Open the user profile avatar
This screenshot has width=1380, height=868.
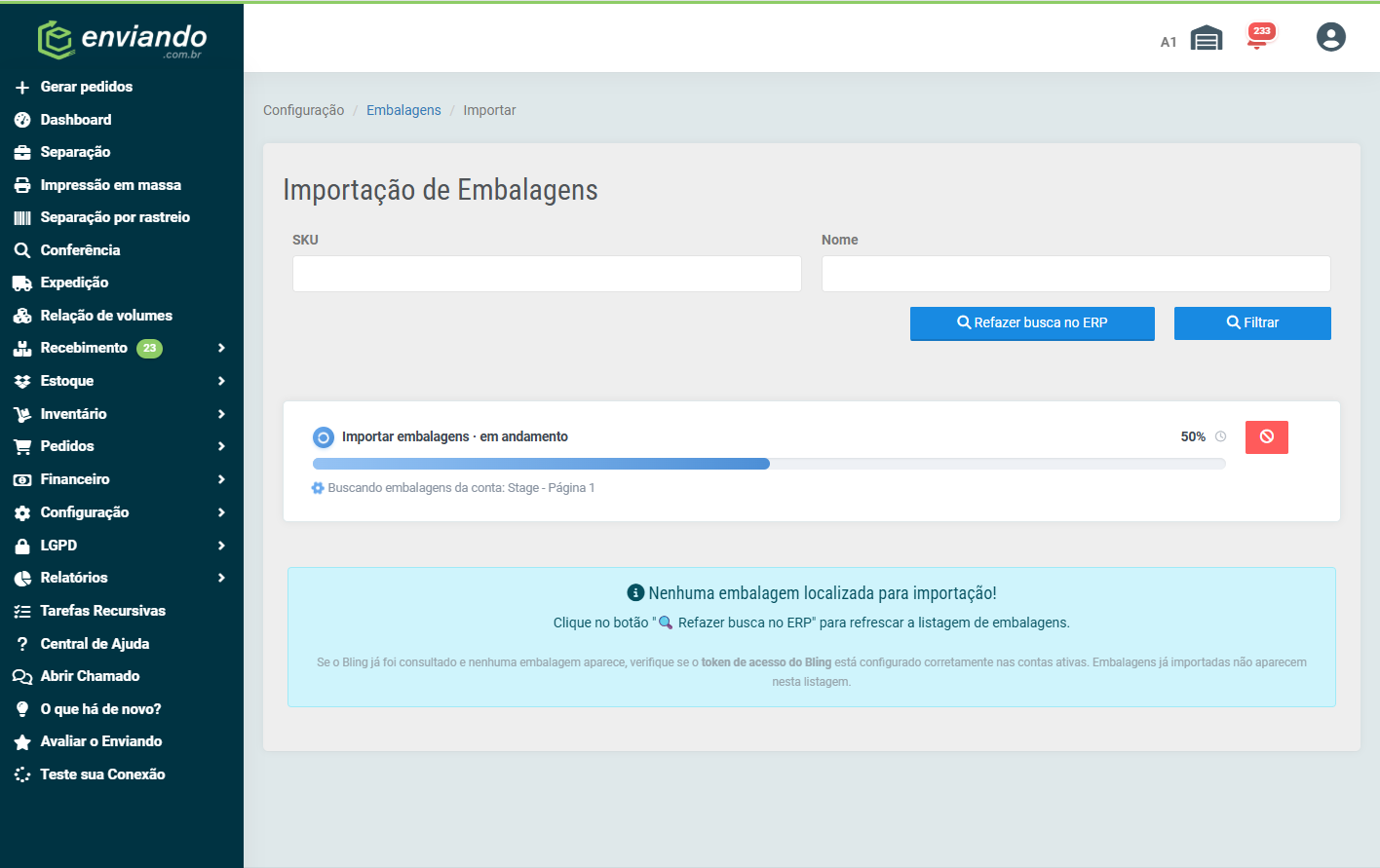(1330, 37)
